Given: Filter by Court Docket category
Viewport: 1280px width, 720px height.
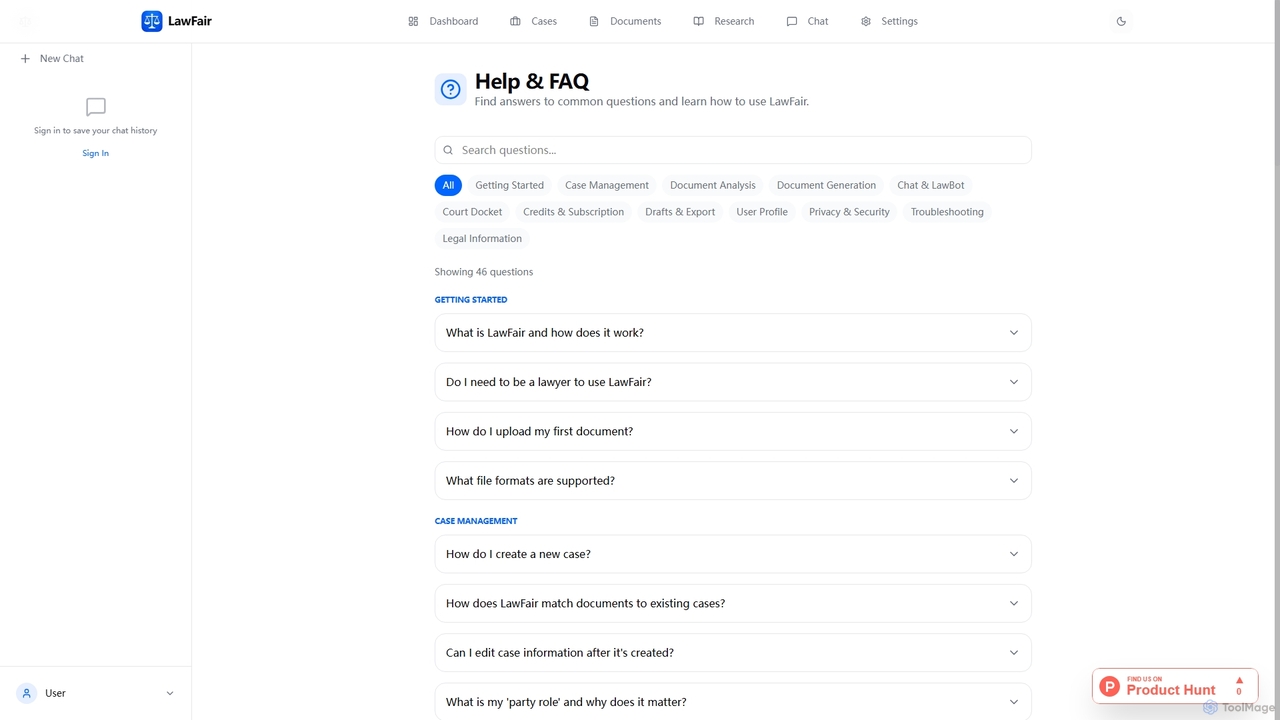Looking at the screenshot, I should coord(472,212).
